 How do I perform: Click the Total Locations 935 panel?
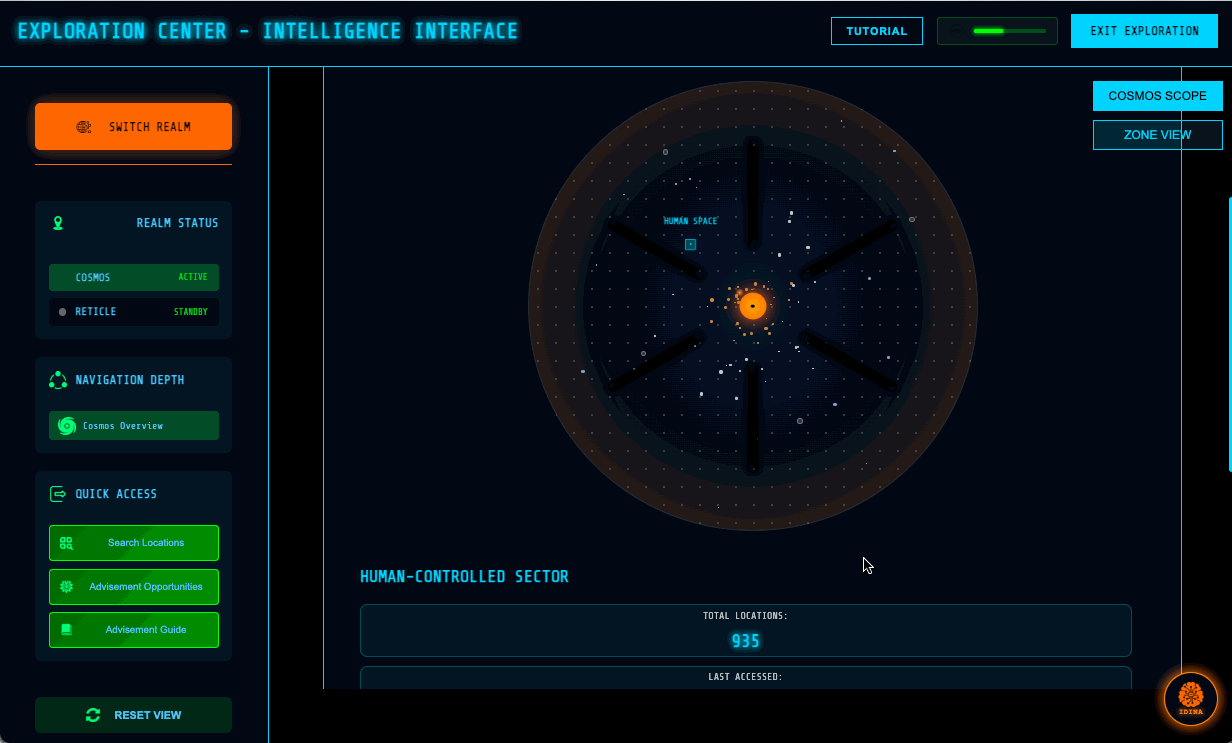pos(745,630)
